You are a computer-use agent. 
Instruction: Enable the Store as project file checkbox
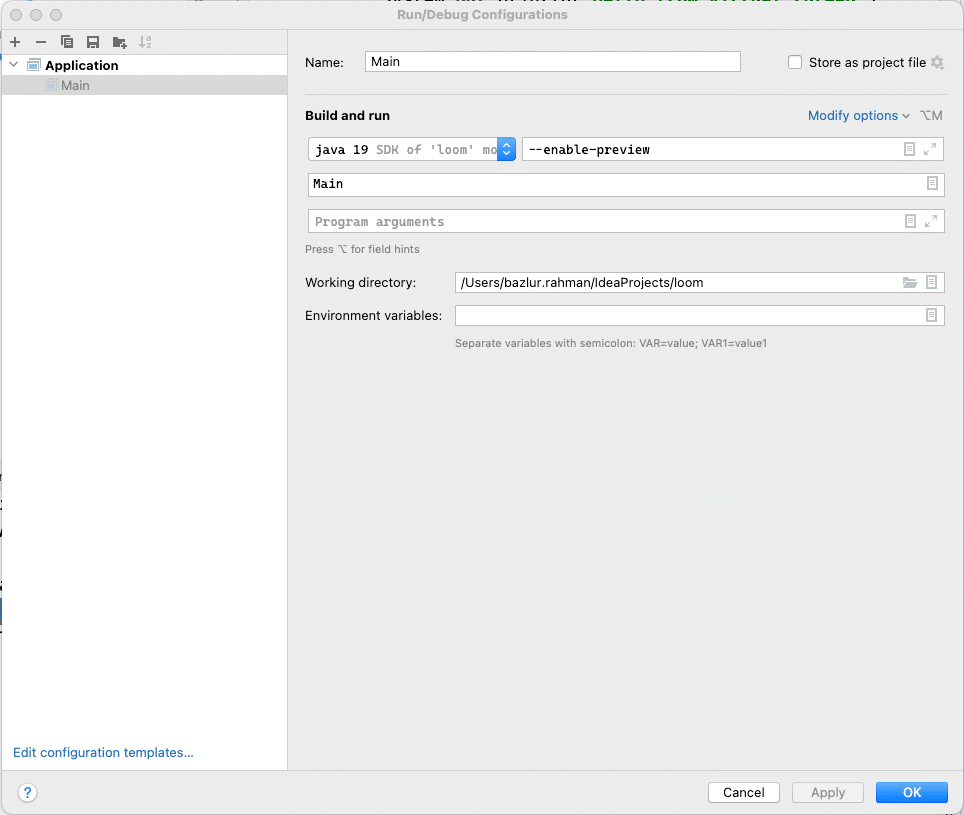(795, 62)
